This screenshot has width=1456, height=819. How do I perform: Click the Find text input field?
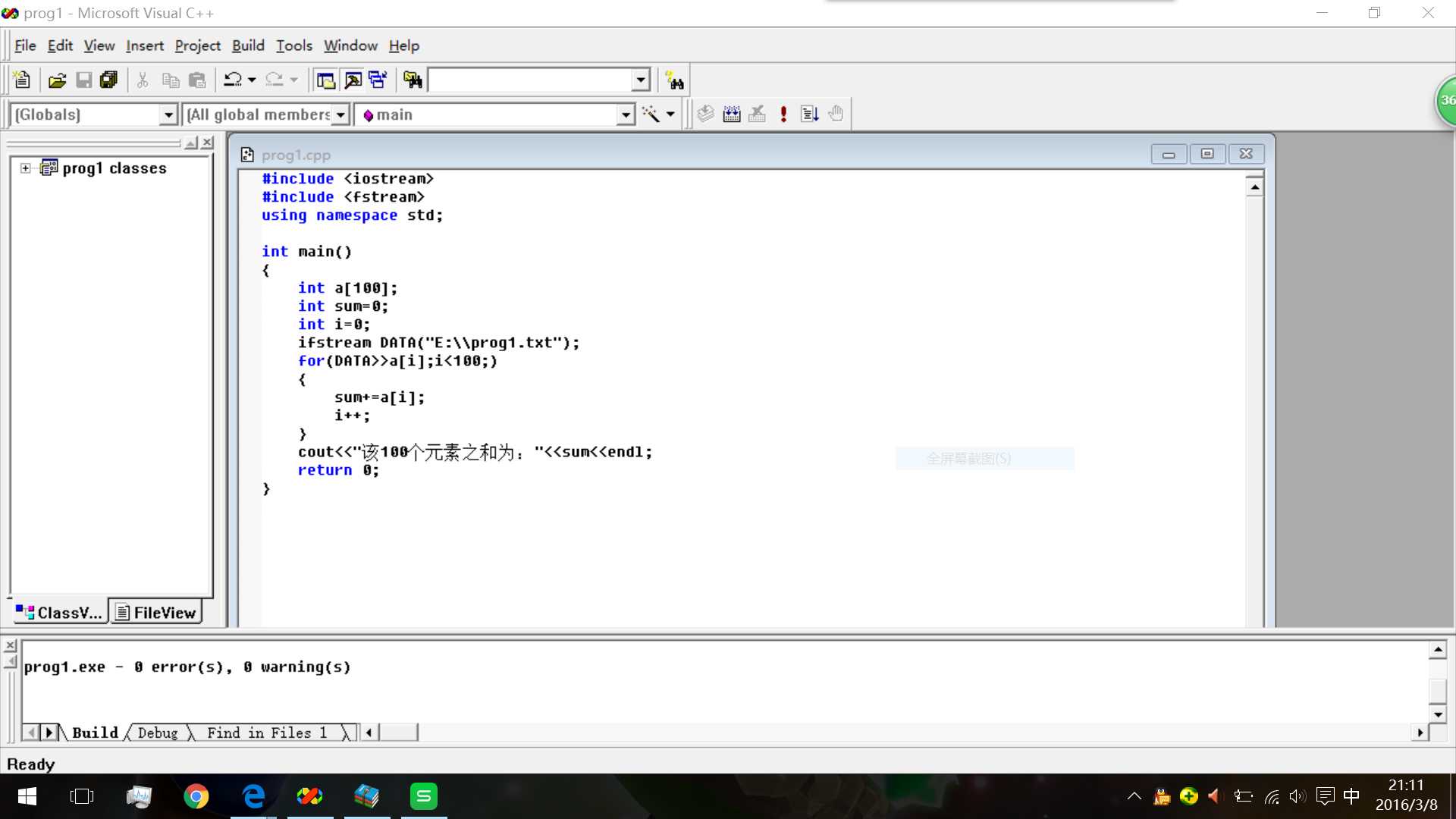pos(530,80)
